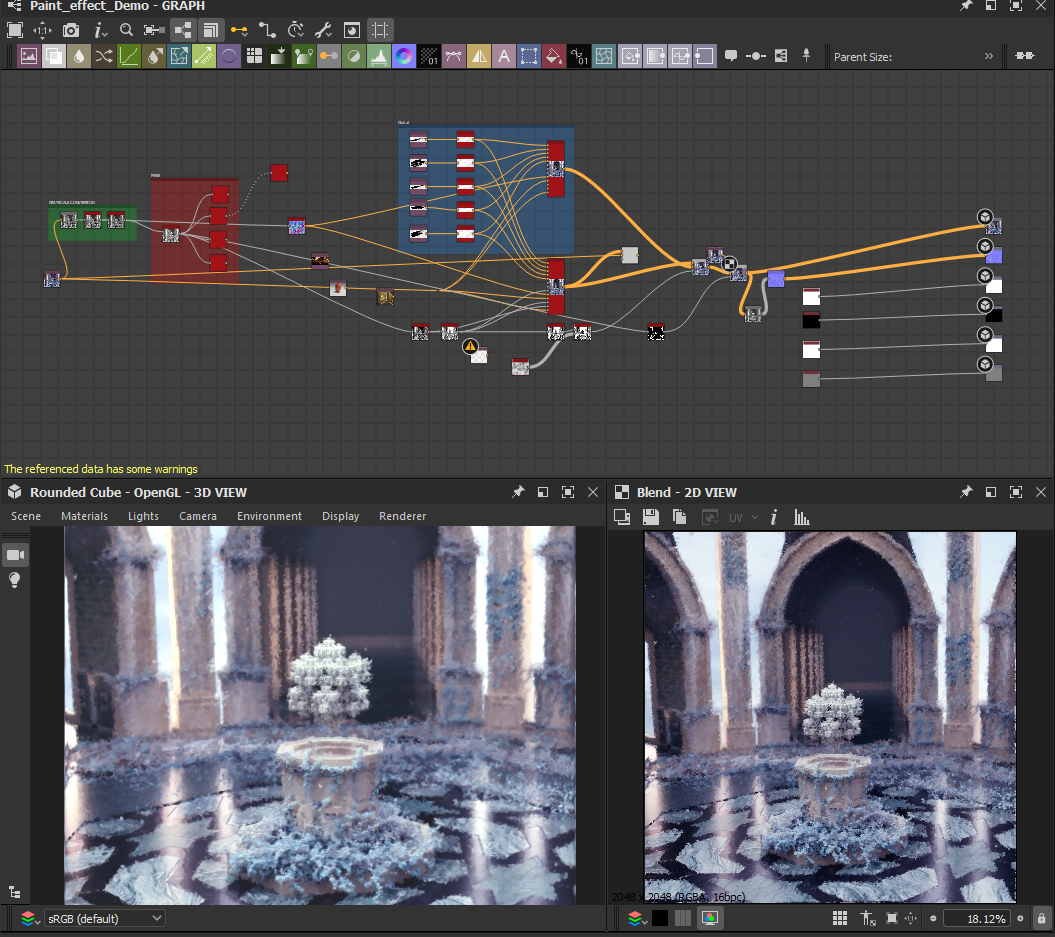Viewport: 1055px width, 937px height.
Task: Show the histogram in the 2D view
Action: point(801,517)
